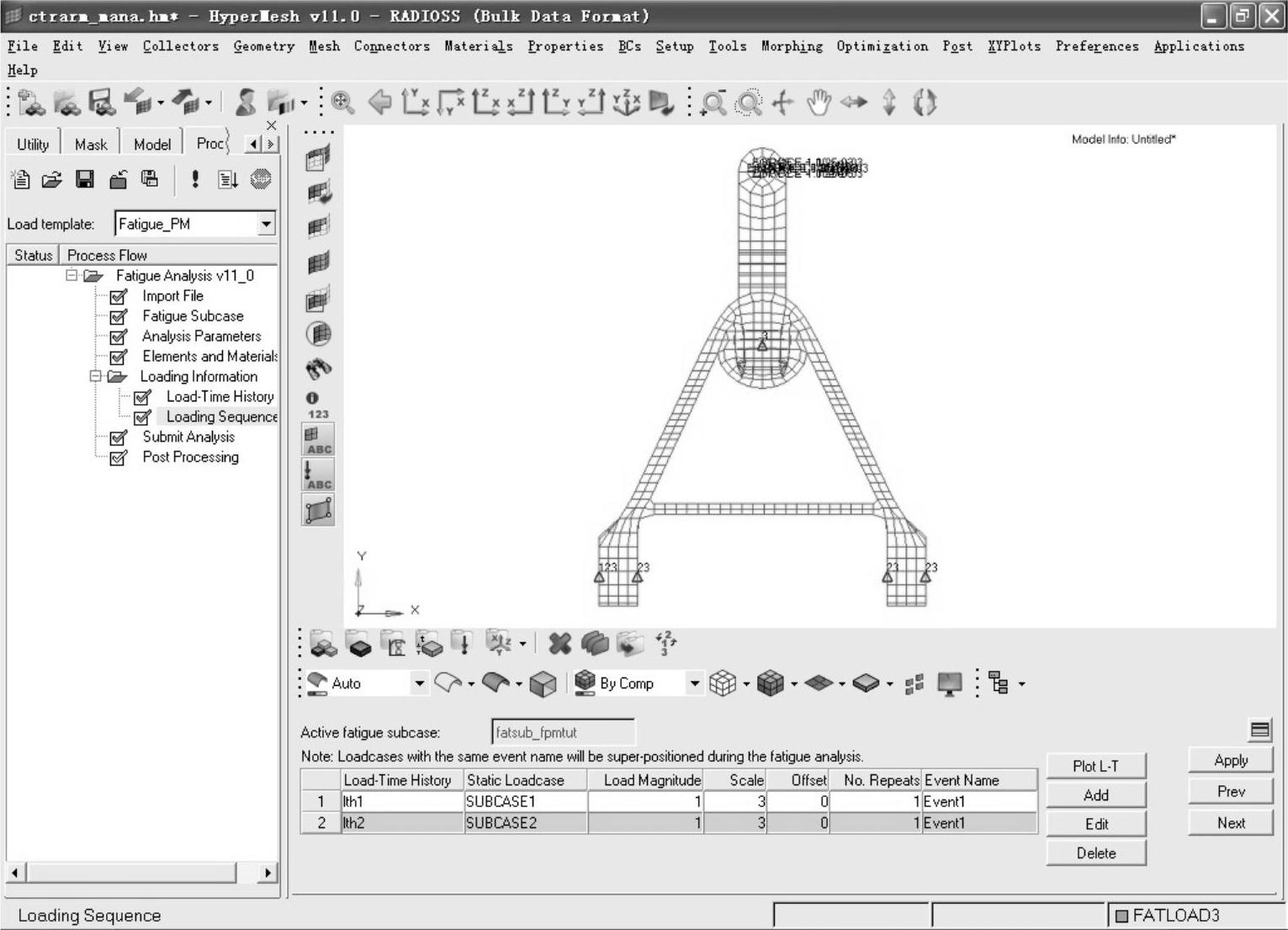The height and width of the screenshot is (930, 1288).
Task: Click the pan hand view tool
Action: pos(818,103)
